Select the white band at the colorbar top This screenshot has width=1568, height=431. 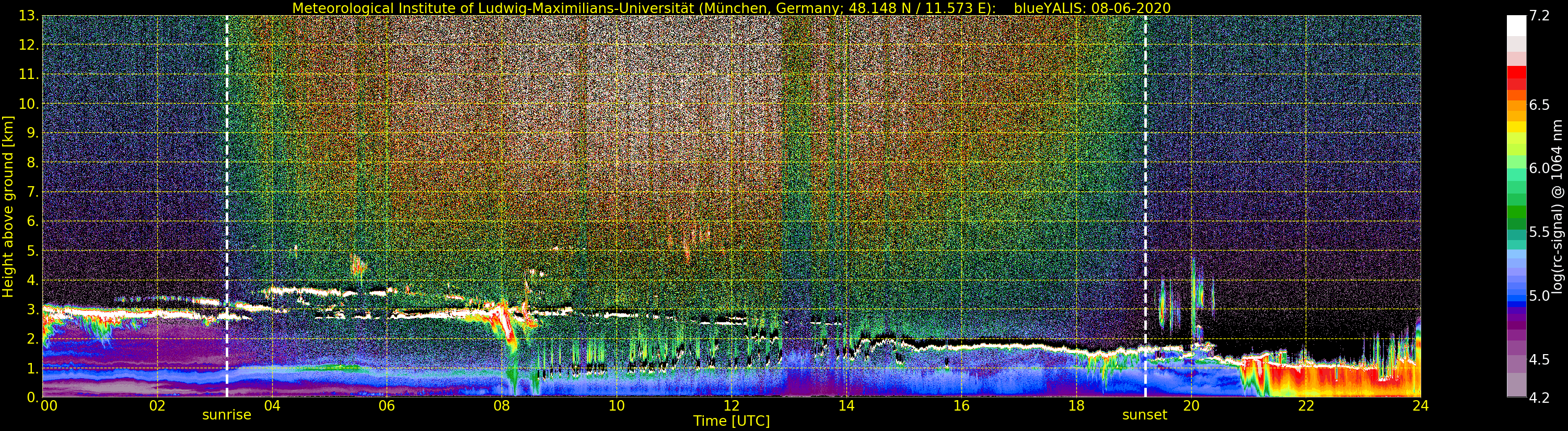click(x=1516, y=26)
